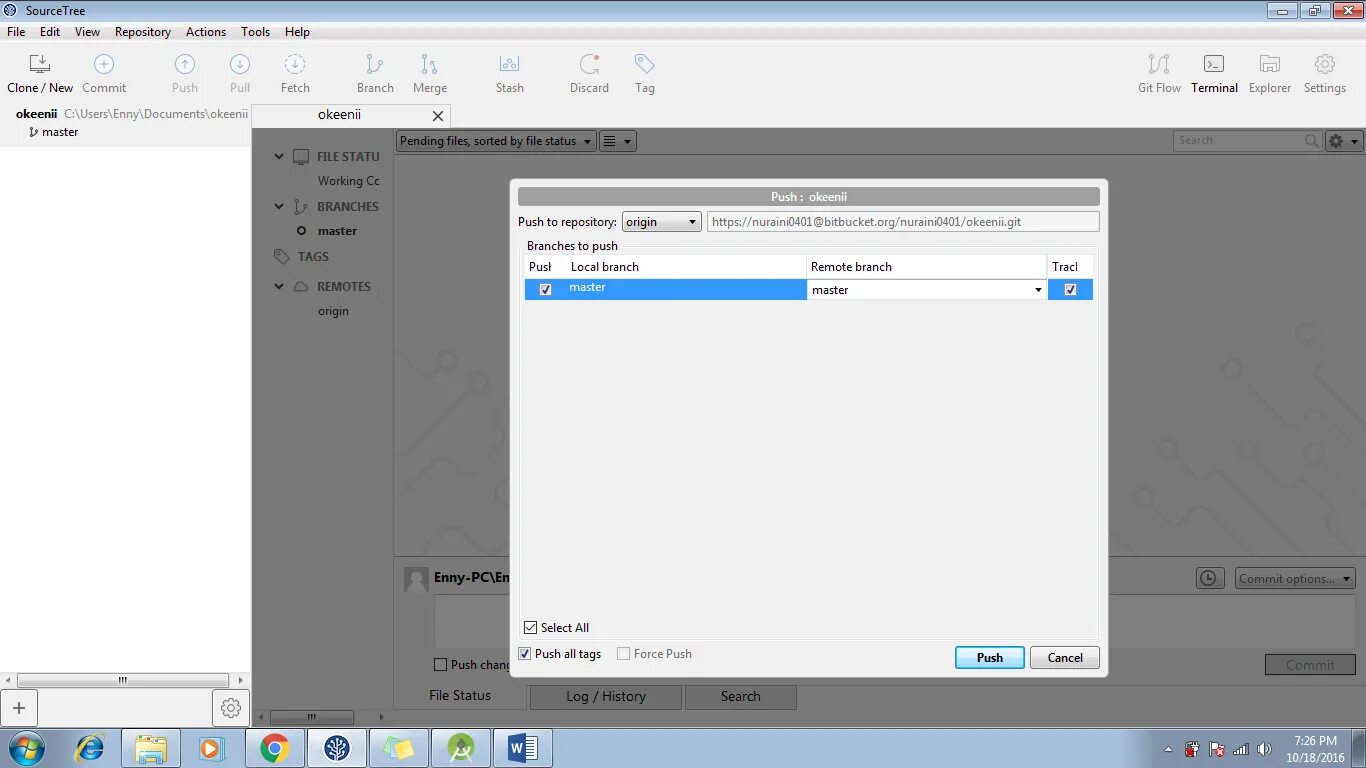This screenshot has width=1366, height=768.
Task: Open the Repository menu
Action: pos(143,32)
